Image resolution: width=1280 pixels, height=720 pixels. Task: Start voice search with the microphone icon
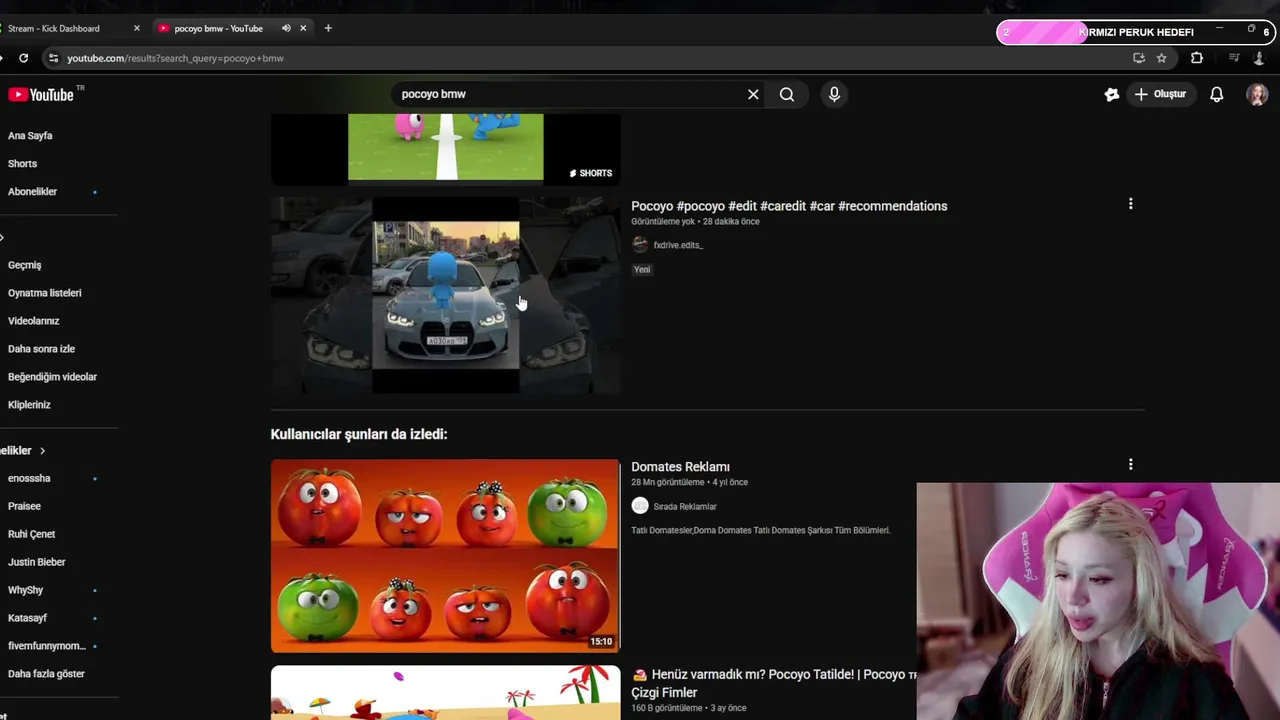(x=834, y=94)
